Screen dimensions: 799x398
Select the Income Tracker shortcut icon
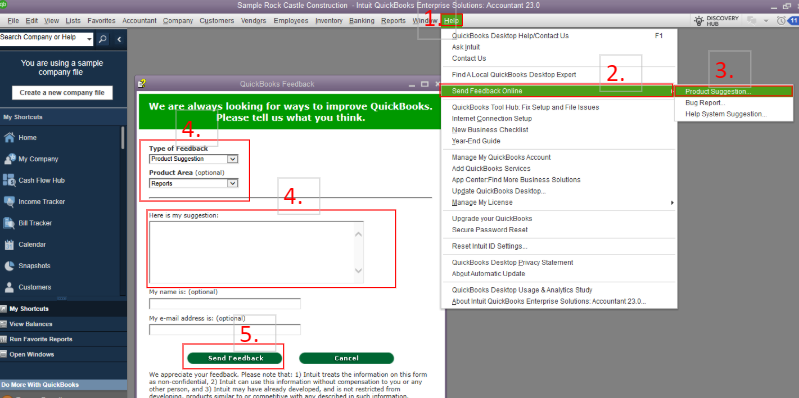(9, 202)
